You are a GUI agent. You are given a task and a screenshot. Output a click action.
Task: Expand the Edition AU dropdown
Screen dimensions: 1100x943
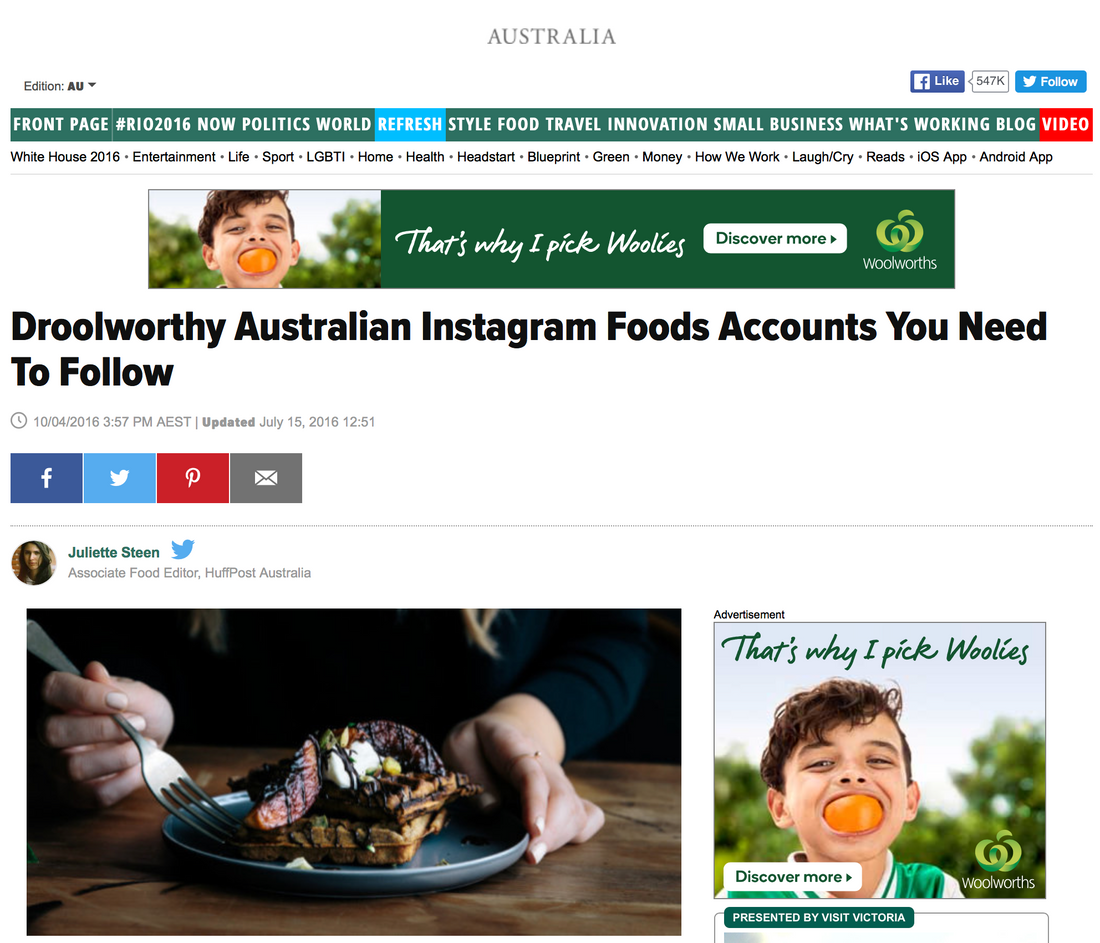tap(60, 86)
